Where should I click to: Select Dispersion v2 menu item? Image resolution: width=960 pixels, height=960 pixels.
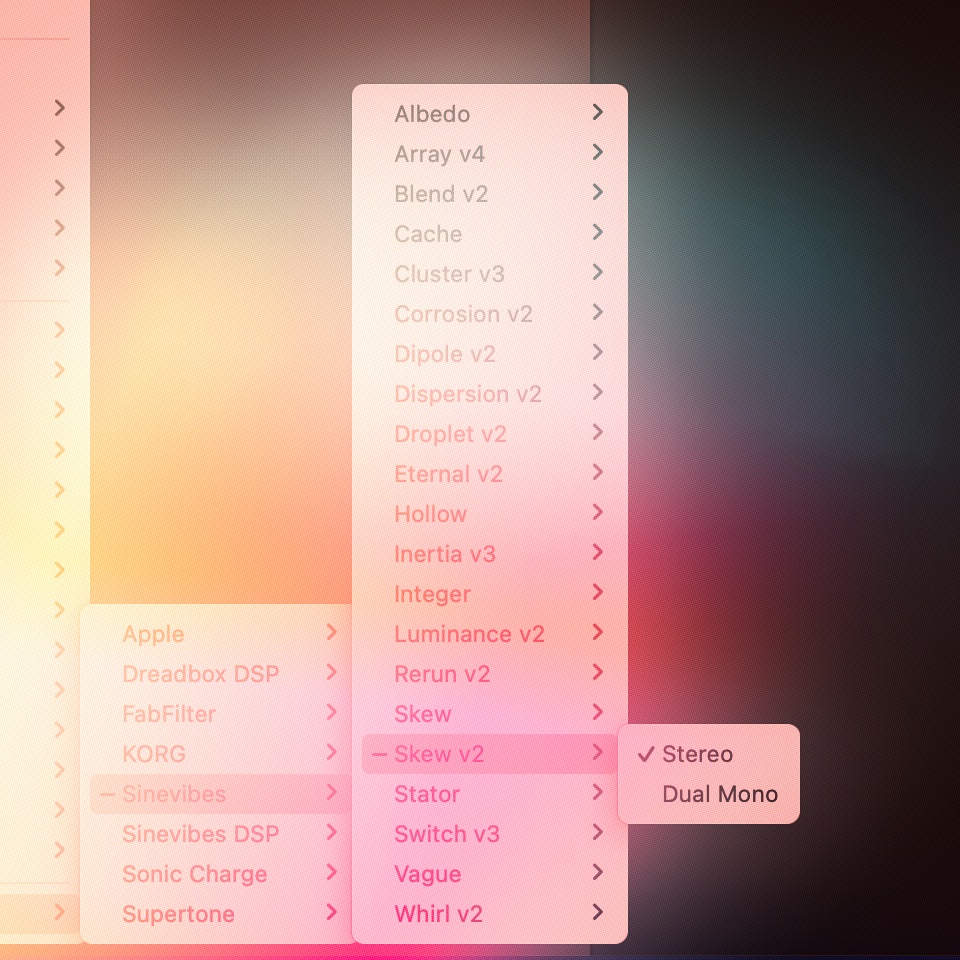[489, 394]
